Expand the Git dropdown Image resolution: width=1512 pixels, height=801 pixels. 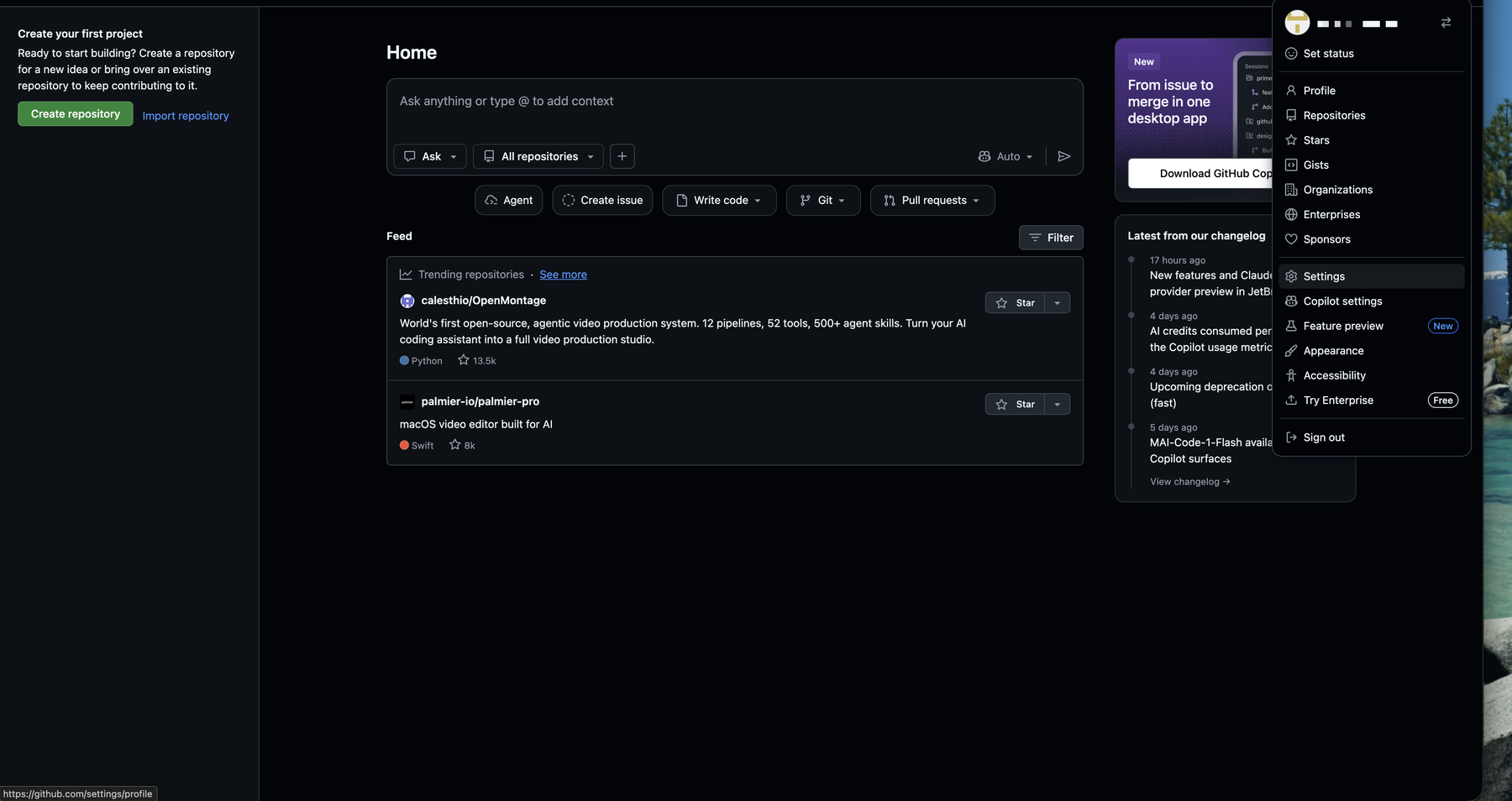[x=823, y=200]
